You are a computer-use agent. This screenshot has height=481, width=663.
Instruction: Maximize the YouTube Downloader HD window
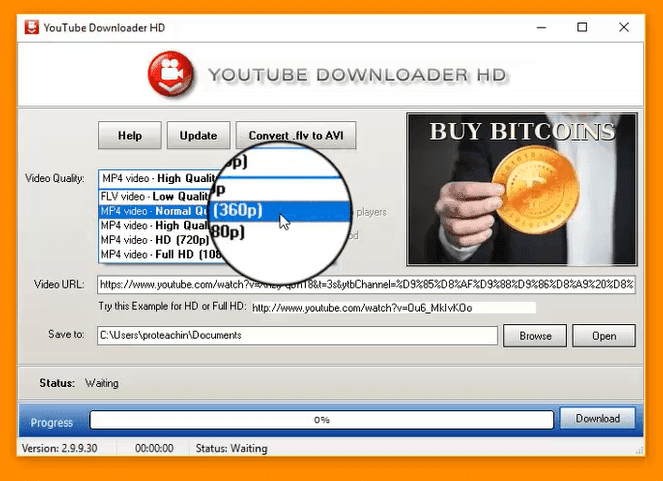click(582, 27)
